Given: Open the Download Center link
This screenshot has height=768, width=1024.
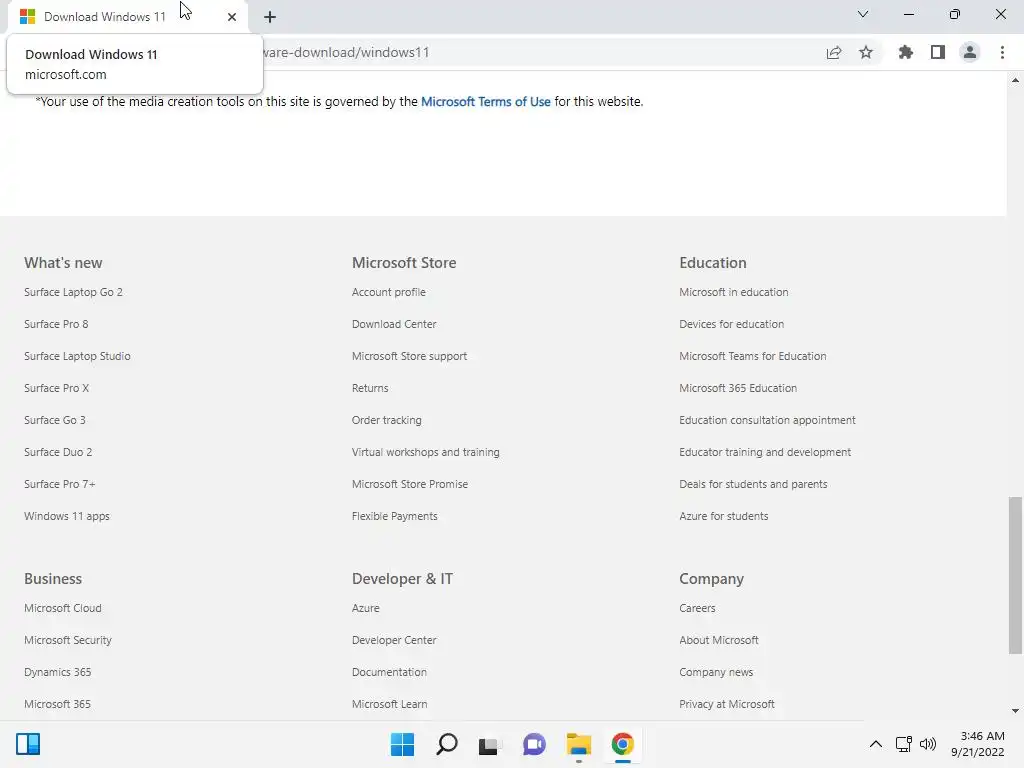Looking at the screenshot, I should [x=394, y=324].
